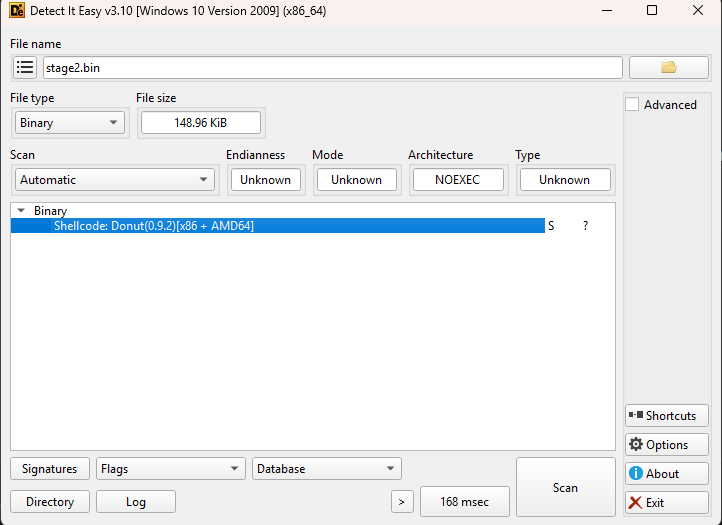Open the Signatures window
This screenshot has height=525, width=722.
click(50, 469)
